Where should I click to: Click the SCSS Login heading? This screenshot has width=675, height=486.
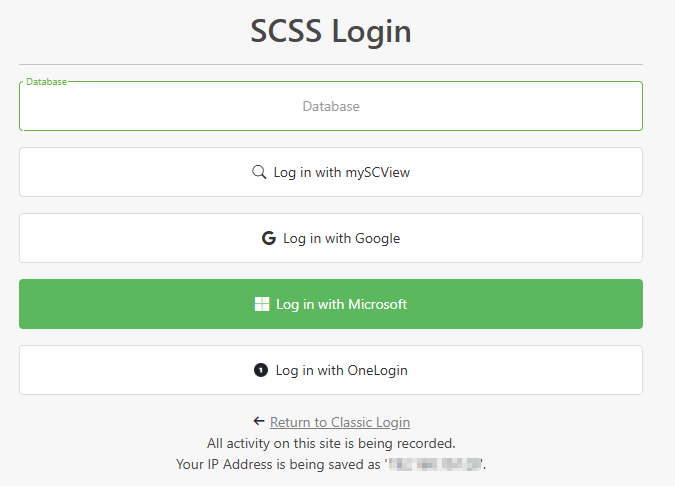point(331,31)
